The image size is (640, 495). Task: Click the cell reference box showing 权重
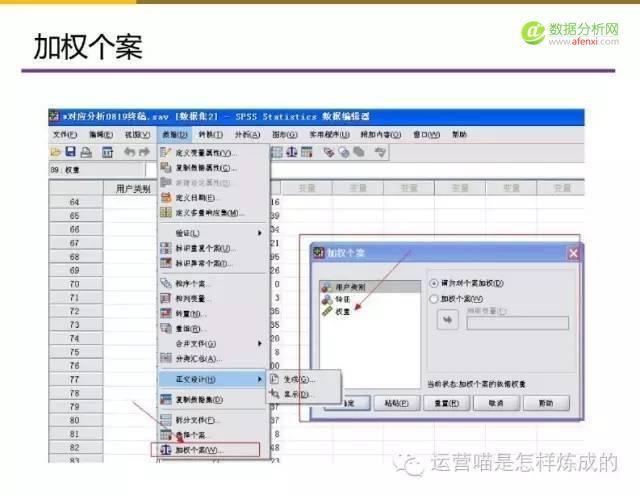(97, 170)
